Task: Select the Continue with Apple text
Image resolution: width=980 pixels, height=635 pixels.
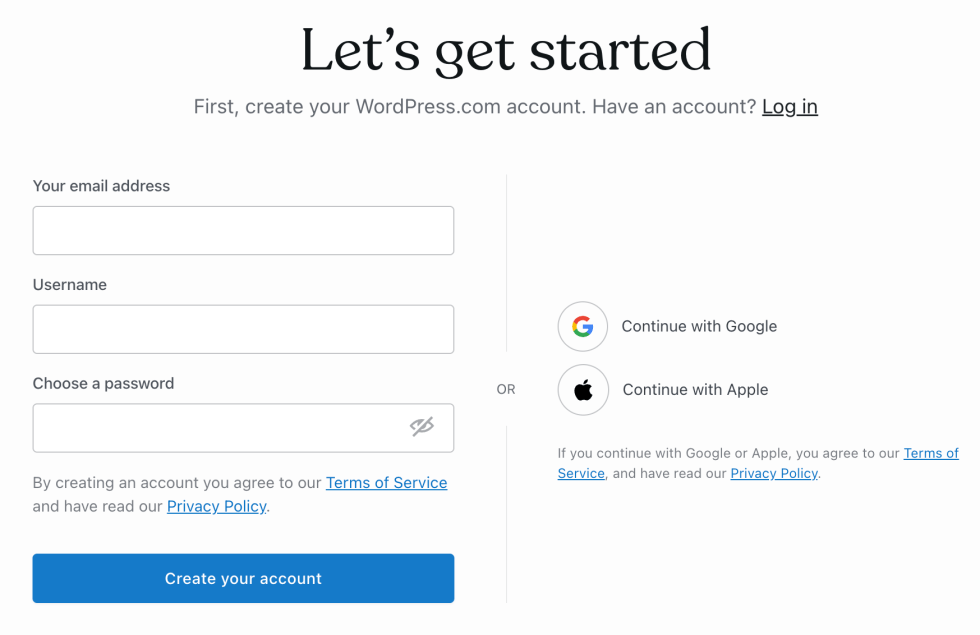Action: point(695,390)
